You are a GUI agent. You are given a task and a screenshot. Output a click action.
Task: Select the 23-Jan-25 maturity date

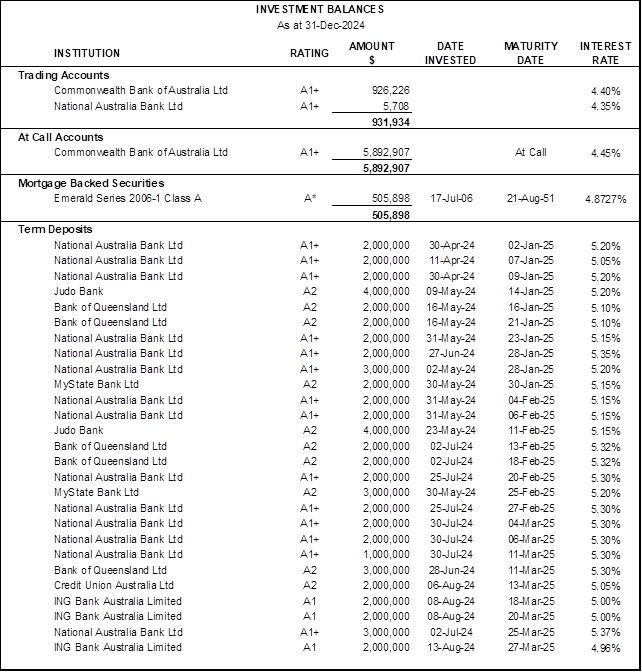[x=531, y=339]
